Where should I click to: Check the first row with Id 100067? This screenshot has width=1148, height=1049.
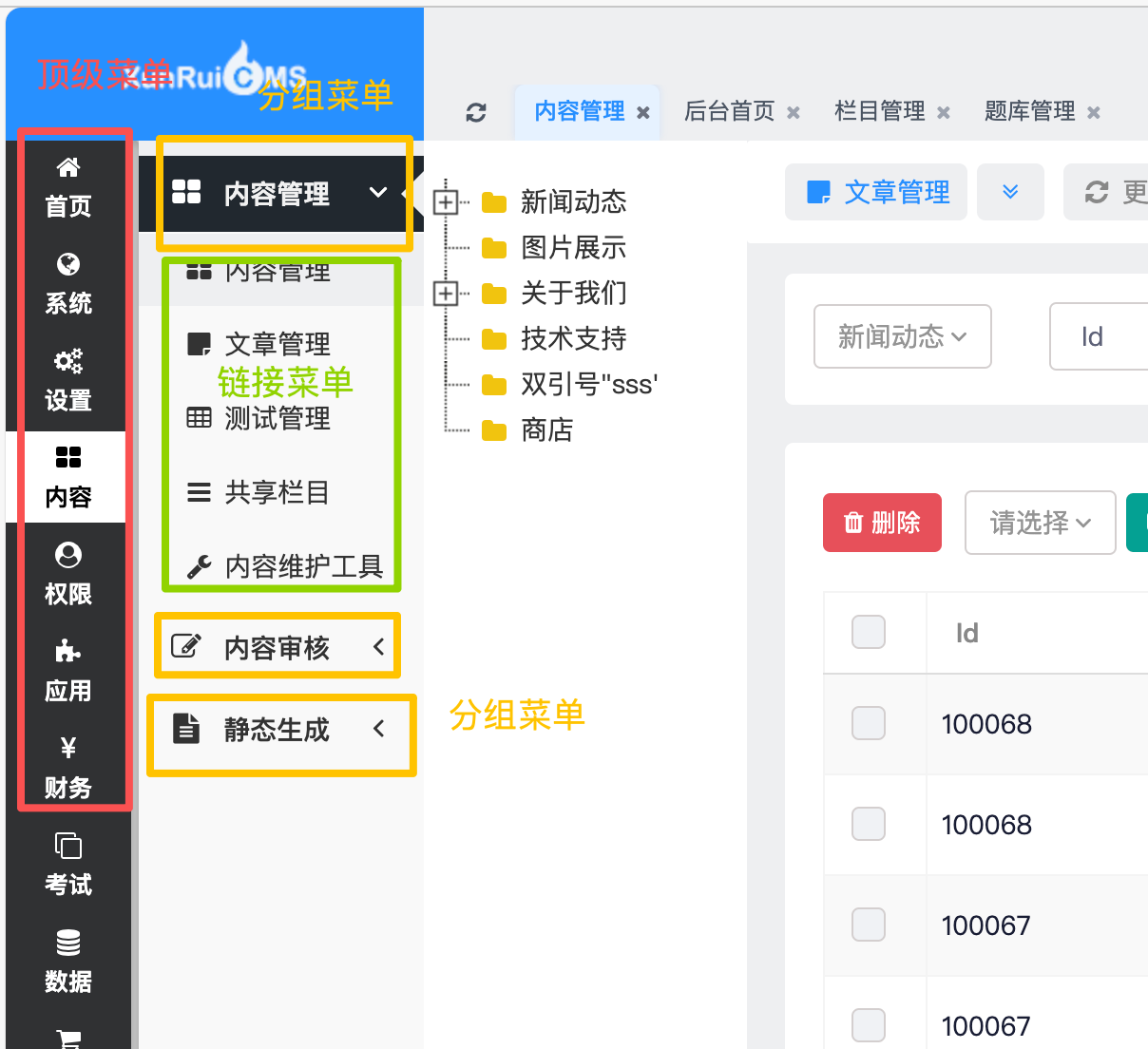(869, 925)
